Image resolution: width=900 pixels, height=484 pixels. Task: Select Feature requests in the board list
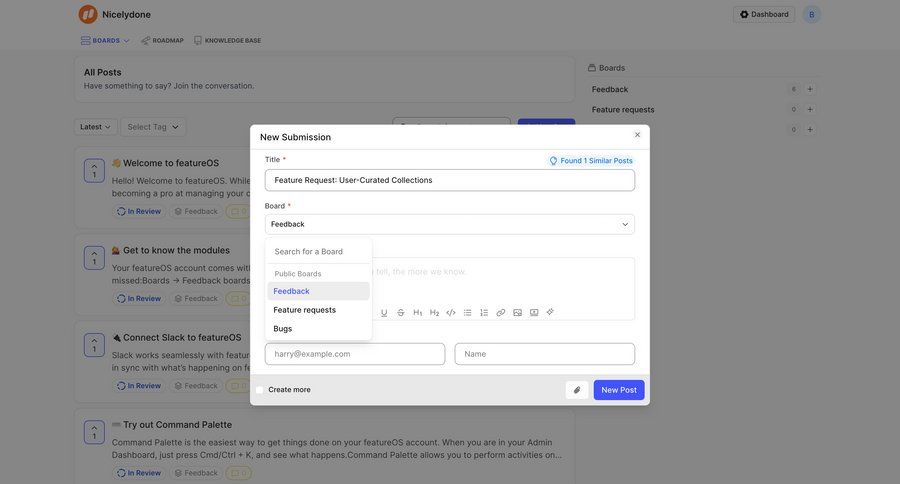(319, 310)
